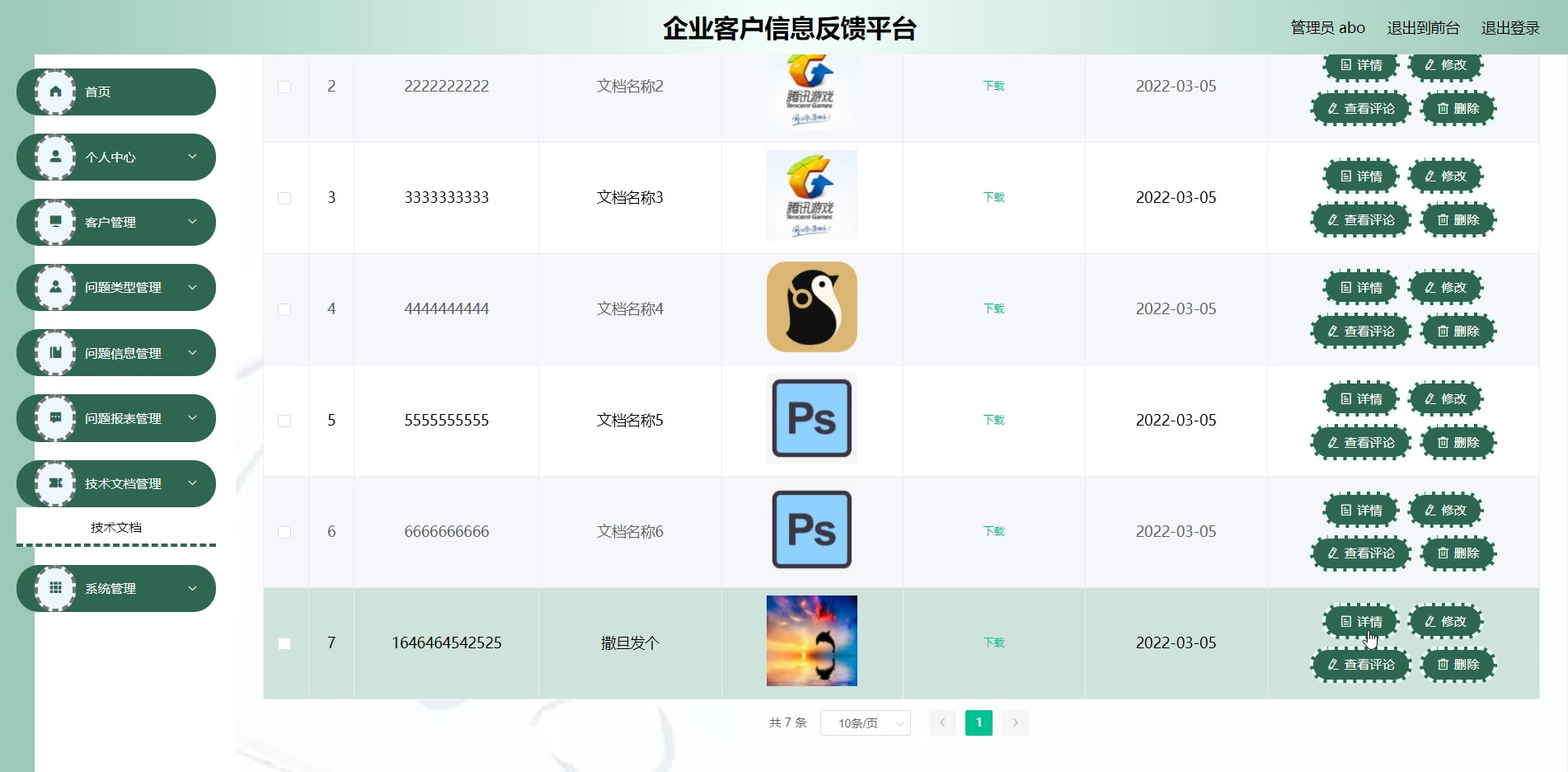Download the file for 文档名称2
Viewport: 1568px width, 772px height.
tap(994, 86)
